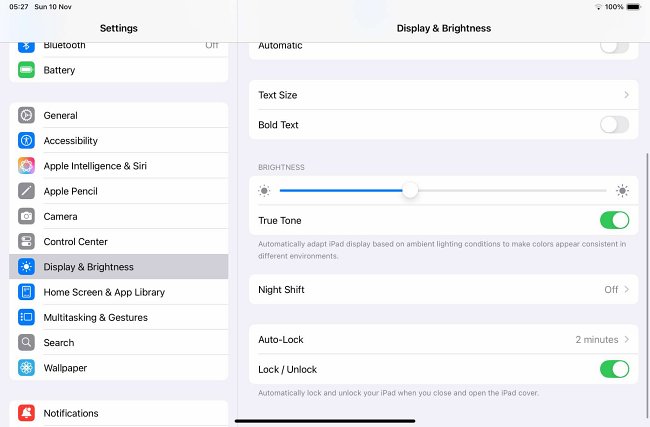Tap the General gear icon
The width and height of the screenshot is (650, 427).
26,115
